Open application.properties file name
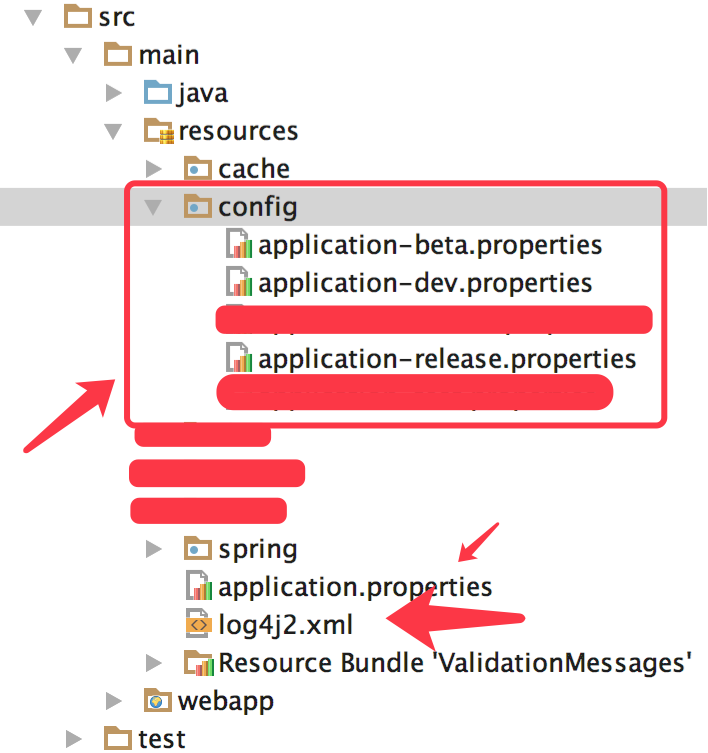The width and height of the screenshot is (708, 753). (355, 588)
